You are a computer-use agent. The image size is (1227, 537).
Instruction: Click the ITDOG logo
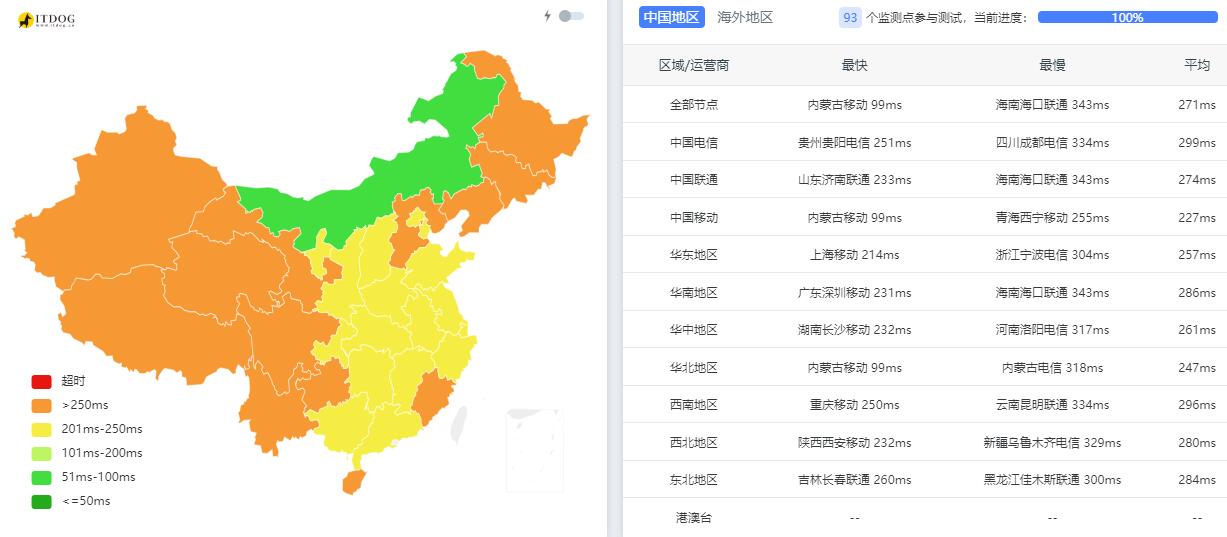pyautogui.click(x=46, y=20)
